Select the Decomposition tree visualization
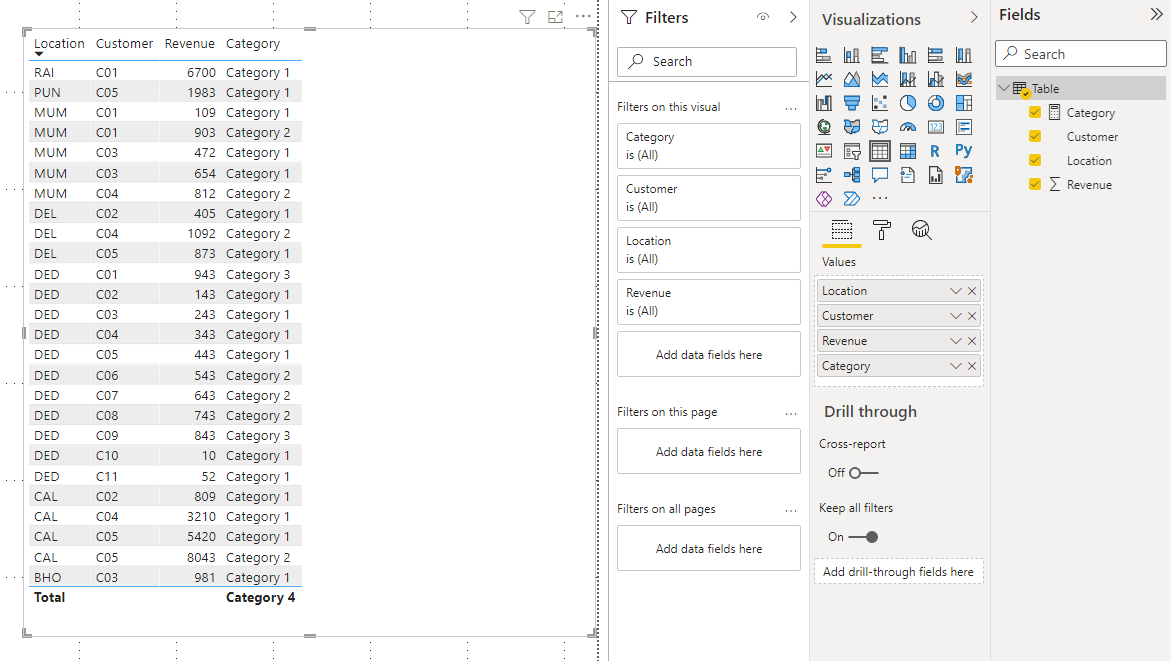Viewport: 1171px width, 661px height. 852,175
